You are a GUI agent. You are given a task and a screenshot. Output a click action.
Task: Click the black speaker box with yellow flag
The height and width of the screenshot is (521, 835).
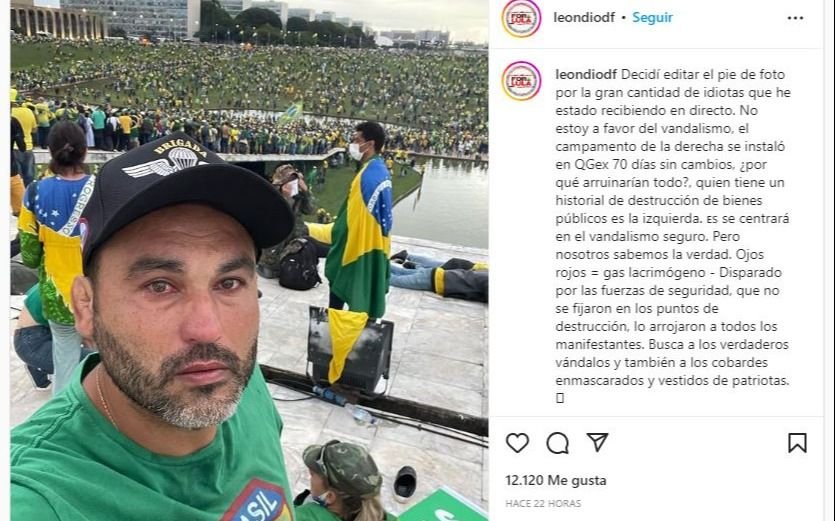[x=350, y=349]
